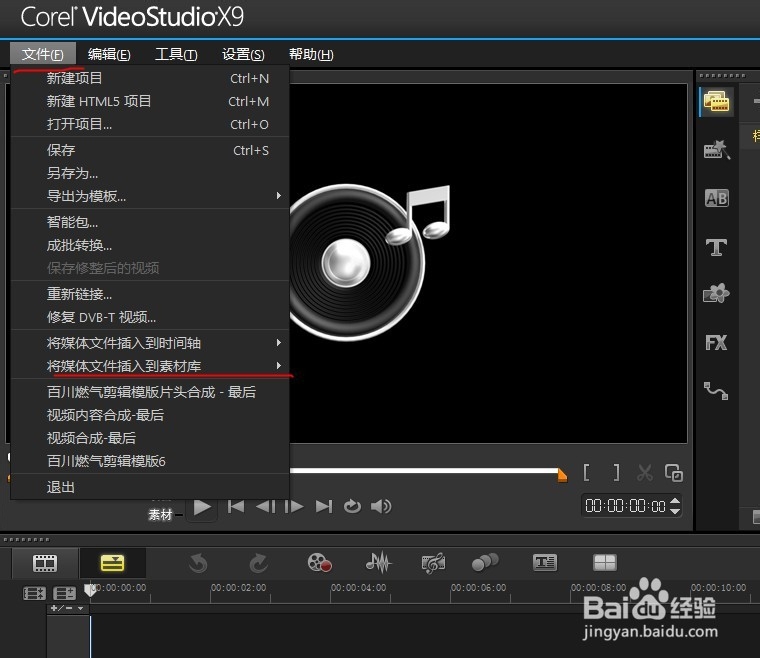This screenshot has height=658, width=760.
Task: Click the Undo arrow in timeline toolbar
Action: coord(198,564)
